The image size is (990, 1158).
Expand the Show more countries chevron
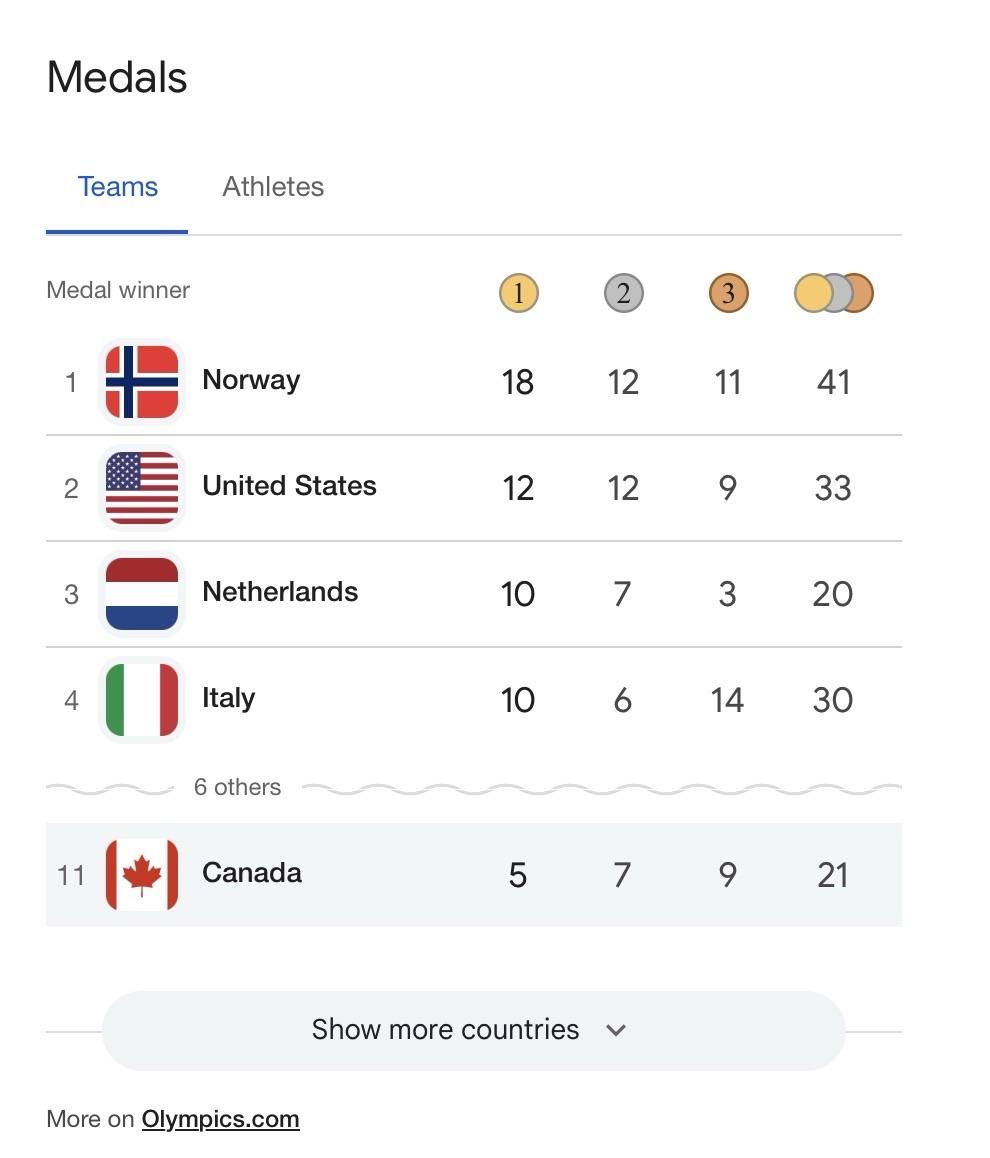[x=616, y=1030]
